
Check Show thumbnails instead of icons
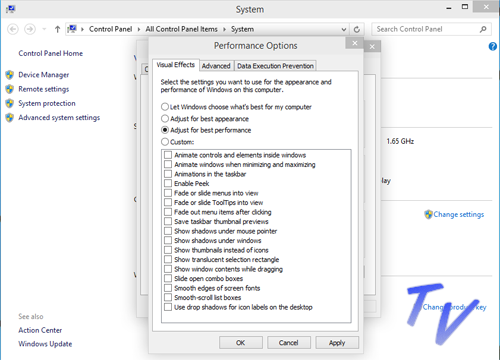click(x=168, y=250)
